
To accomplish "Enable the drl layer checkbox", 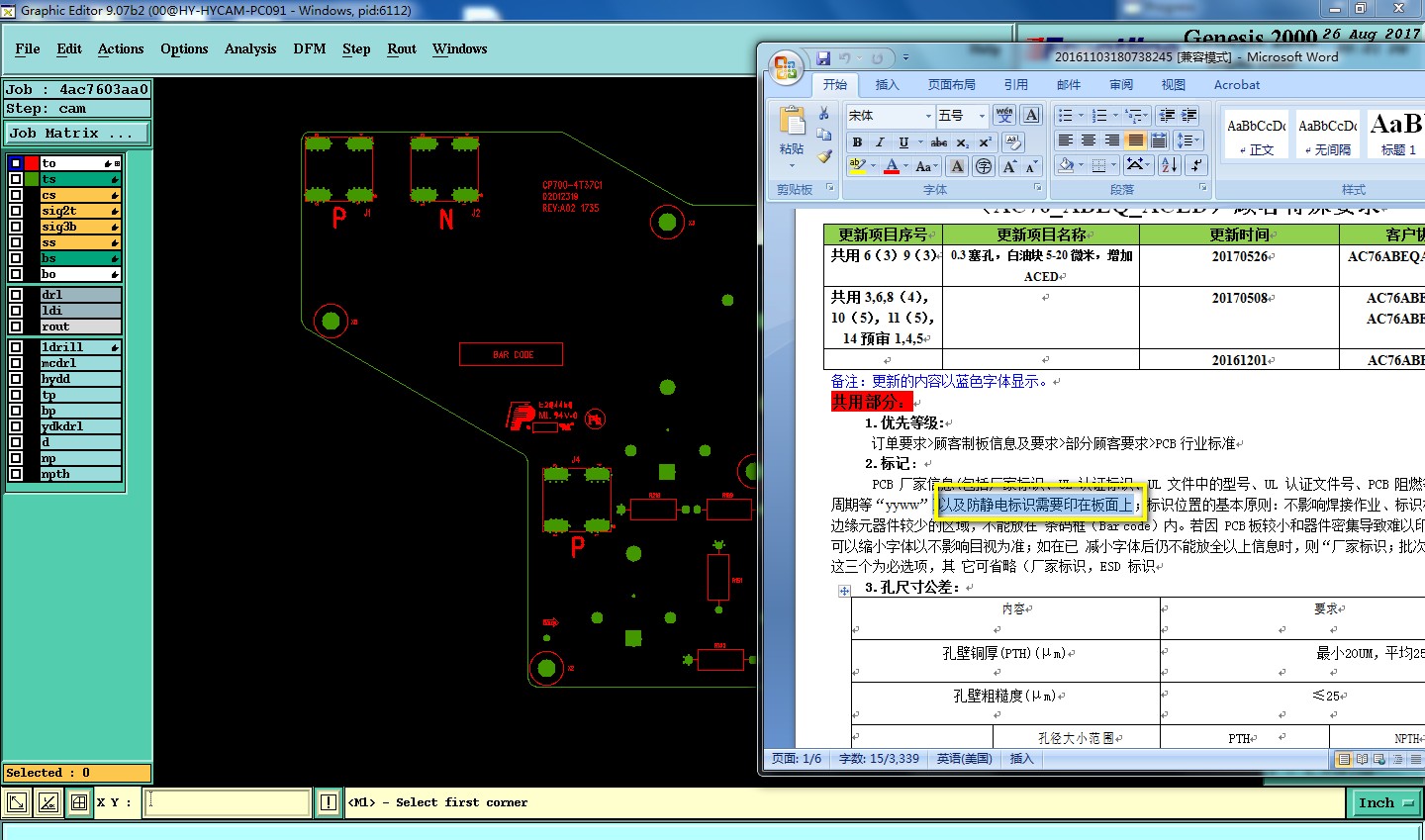I will click(x=16, y=295).
